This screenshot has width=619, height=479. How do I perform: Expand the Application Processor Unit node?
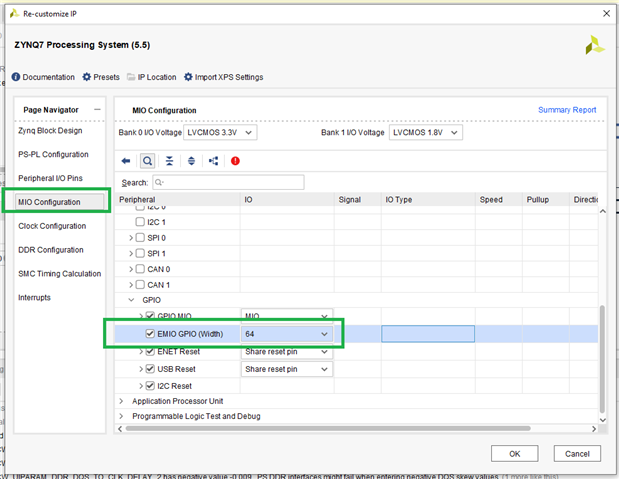click(x=122, y=401)
